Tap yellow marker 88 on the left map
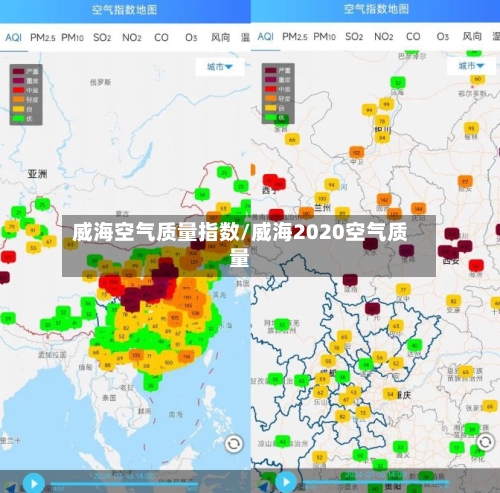 pos(107,366)
